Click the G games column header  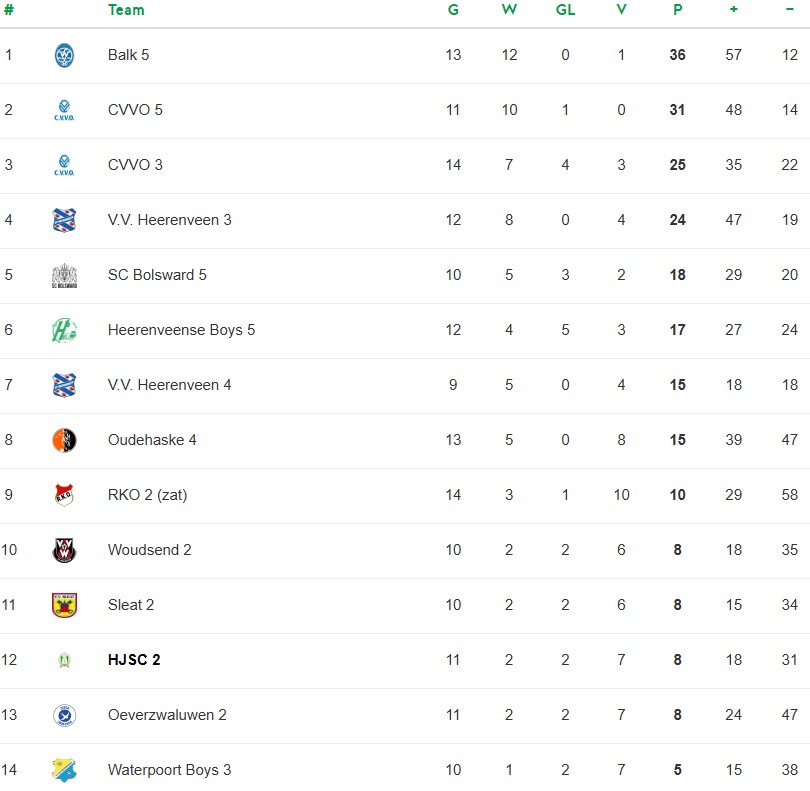click(453, 10)
